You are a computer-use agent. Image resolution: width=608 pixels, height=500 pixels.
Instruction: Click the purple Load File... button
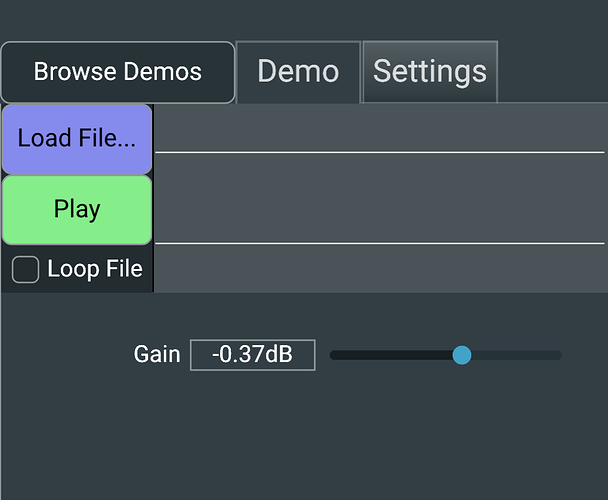click(77, 139)
